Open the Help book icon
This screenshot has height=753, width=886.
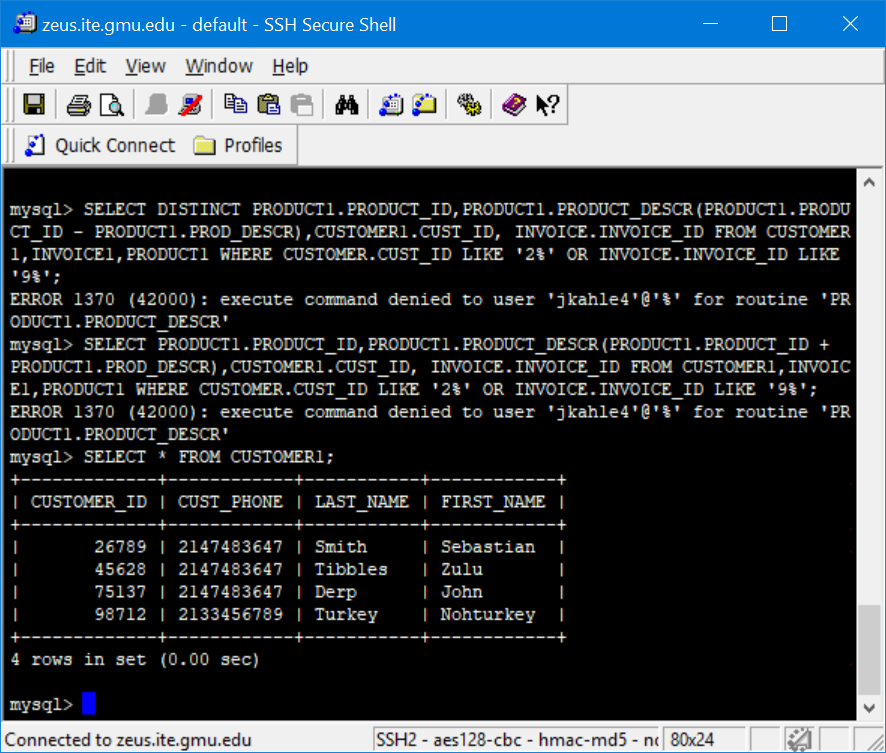514,105
